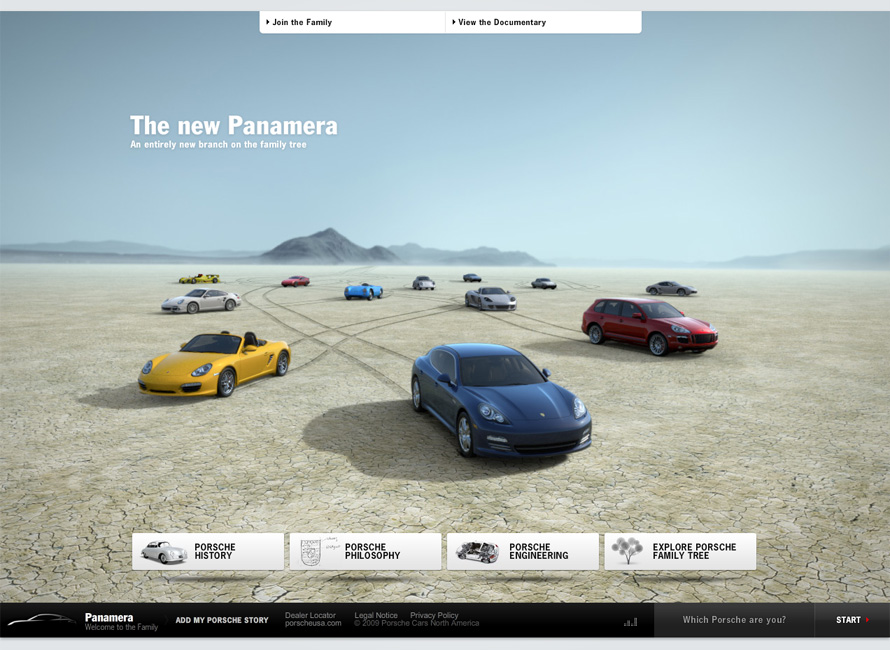Select the gray coupe at far right
Viewport: 890px width, 650px height.
pos(671,288)
